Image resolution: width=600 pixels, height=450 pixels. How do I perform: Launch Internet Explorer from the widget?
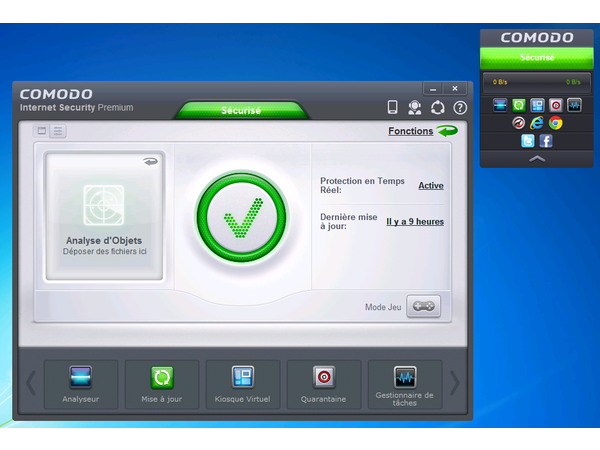(537, 123)
